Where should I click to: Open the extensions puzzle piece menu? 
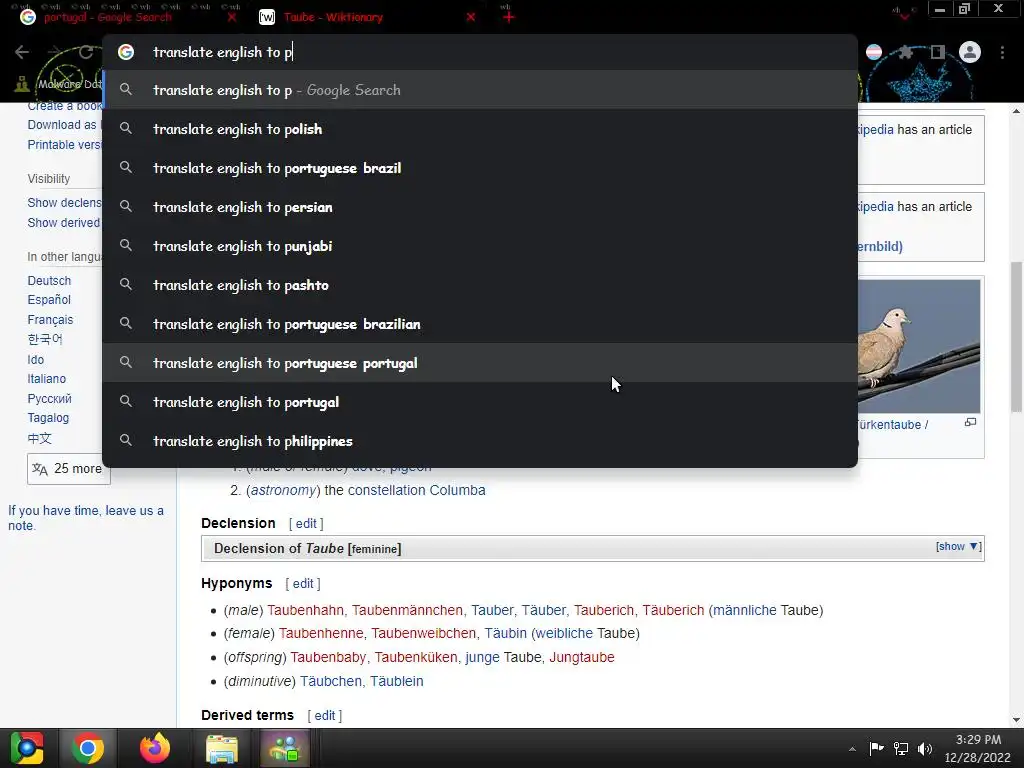coord(906,52)
